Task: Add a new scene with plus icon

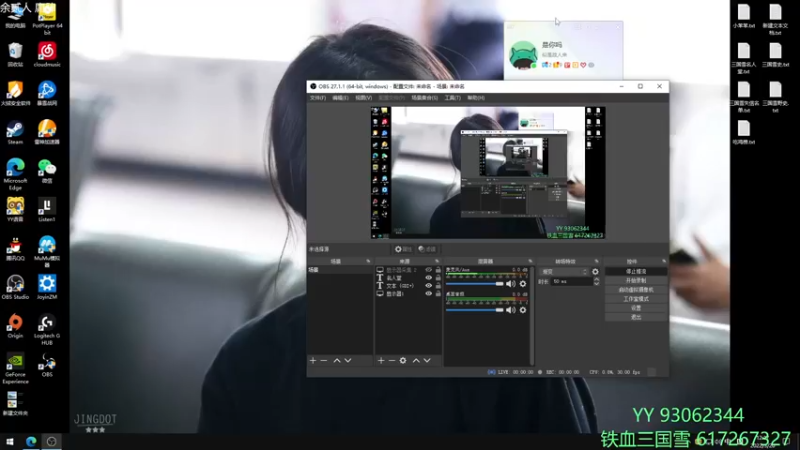Action: (x=313, y=360)
